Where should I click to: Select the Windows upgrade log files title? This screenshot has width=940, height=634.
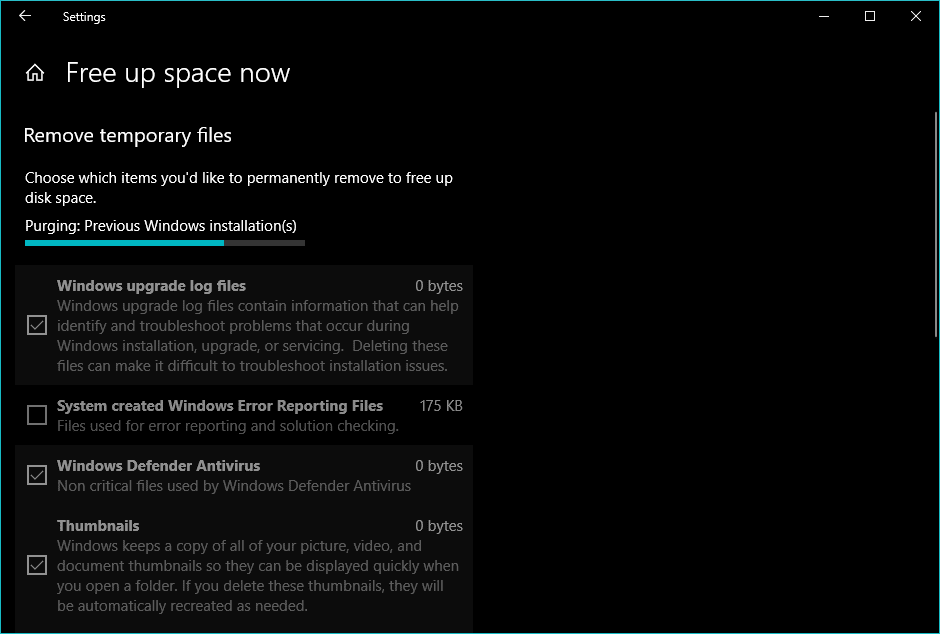(151, 286)
